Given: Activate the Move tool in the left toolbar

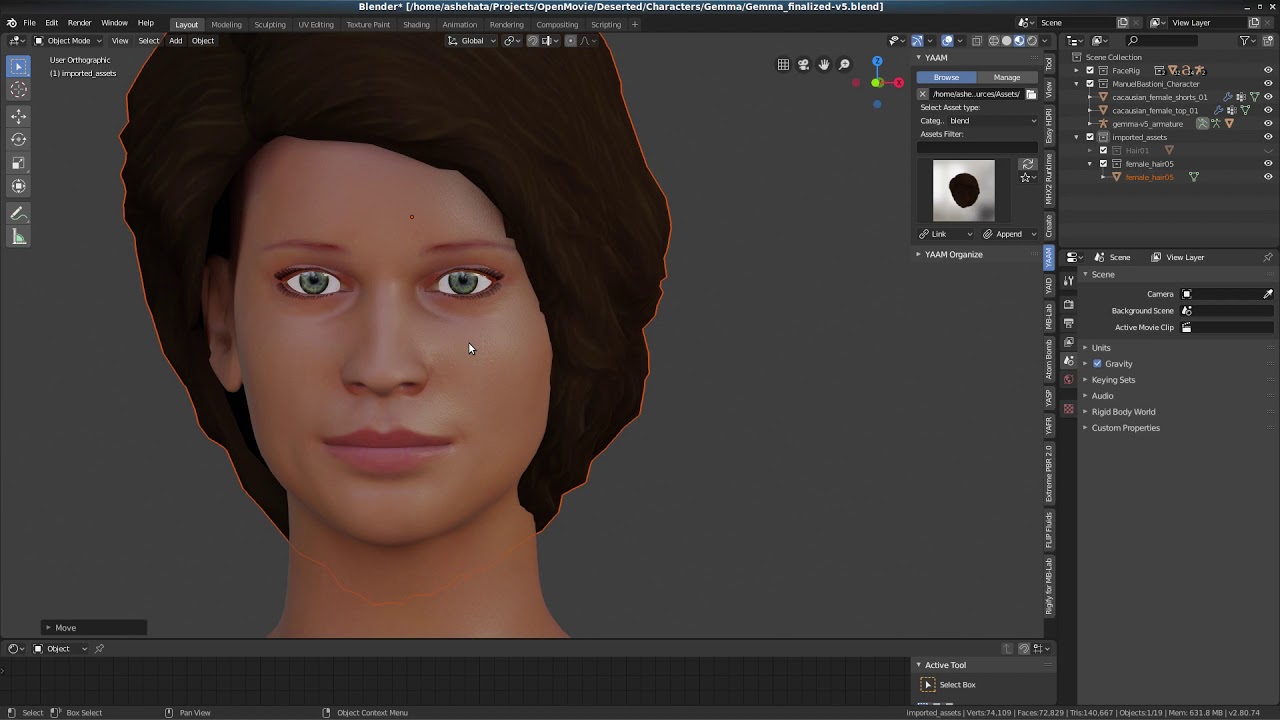Looking at the screenshot, I should (19, 116).
